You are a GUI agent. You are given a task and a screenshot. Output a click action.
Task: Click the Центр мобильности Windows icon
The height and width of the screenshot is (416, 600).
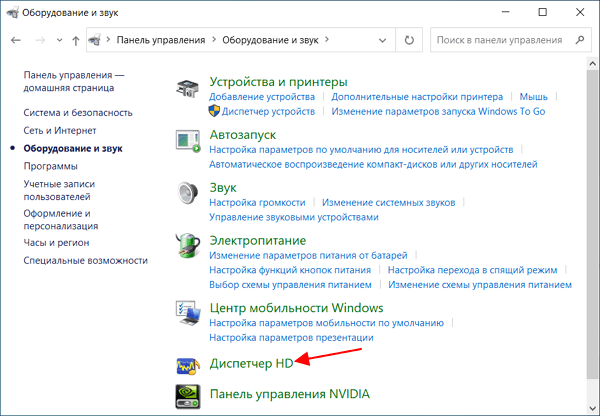pos(188,313)
